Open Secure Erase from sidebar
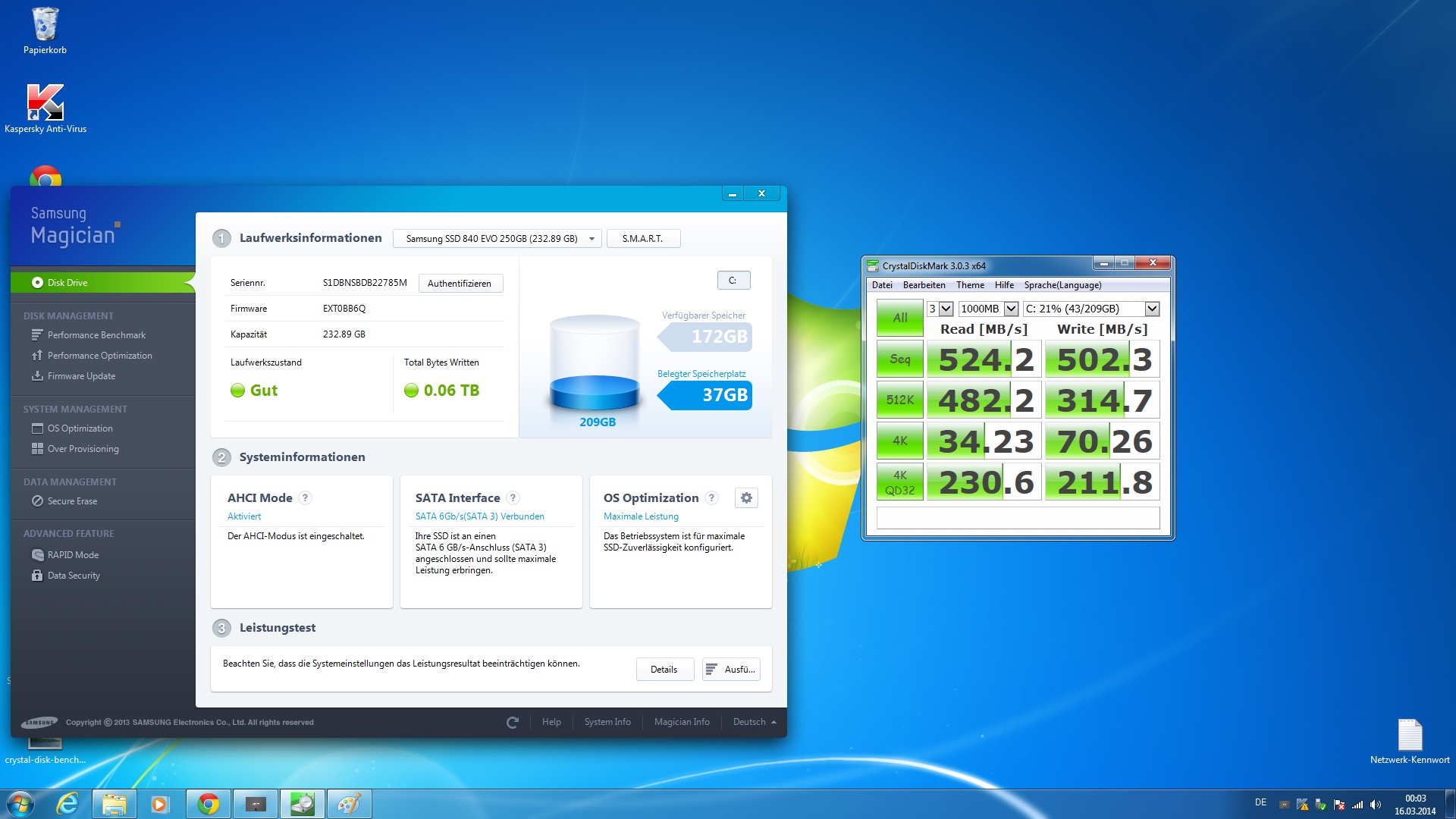This screenshot has width=1456, height=819. (x=72, y=501)
